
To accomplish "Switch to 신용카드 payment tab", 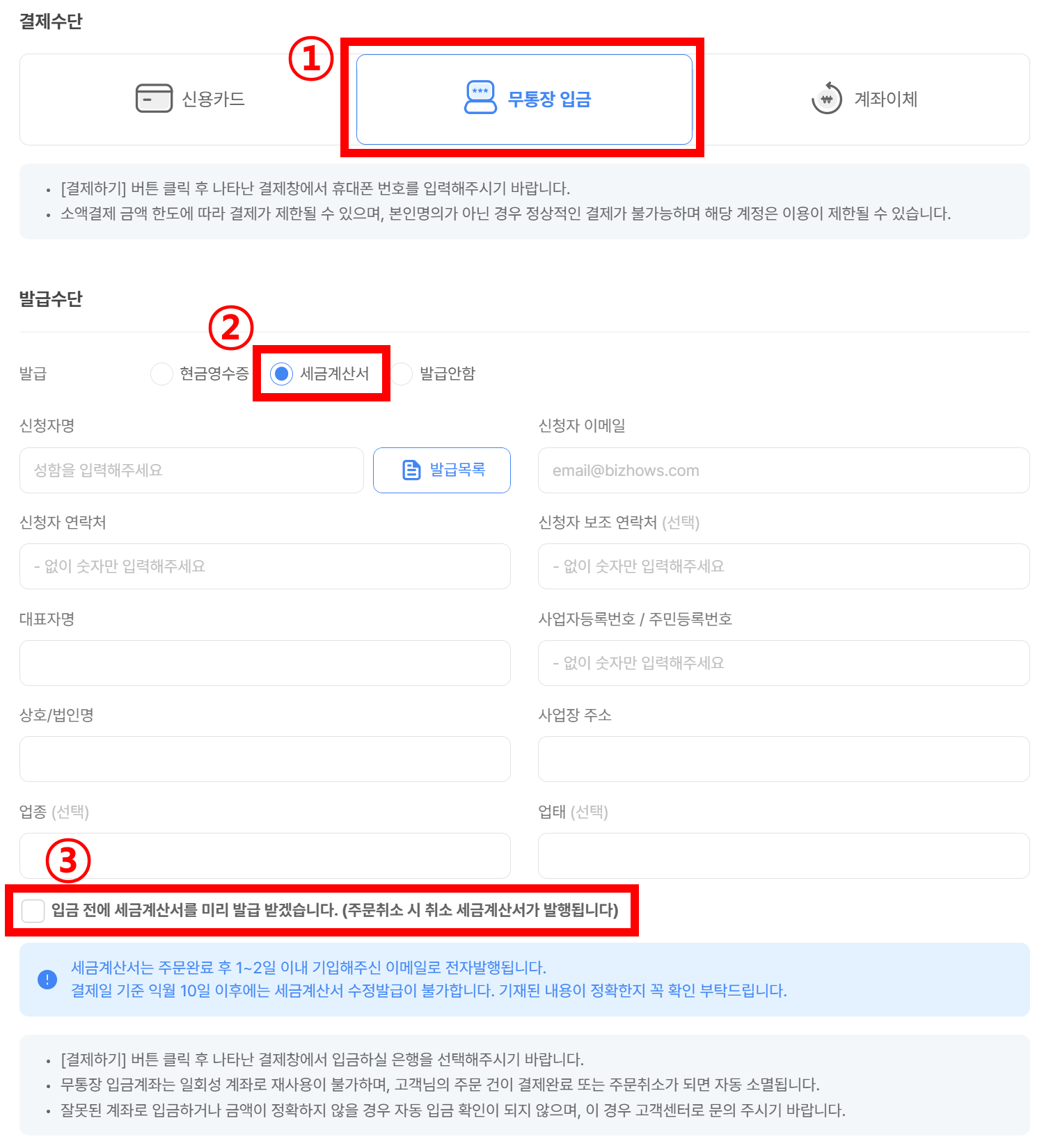I will coord(188,99).
